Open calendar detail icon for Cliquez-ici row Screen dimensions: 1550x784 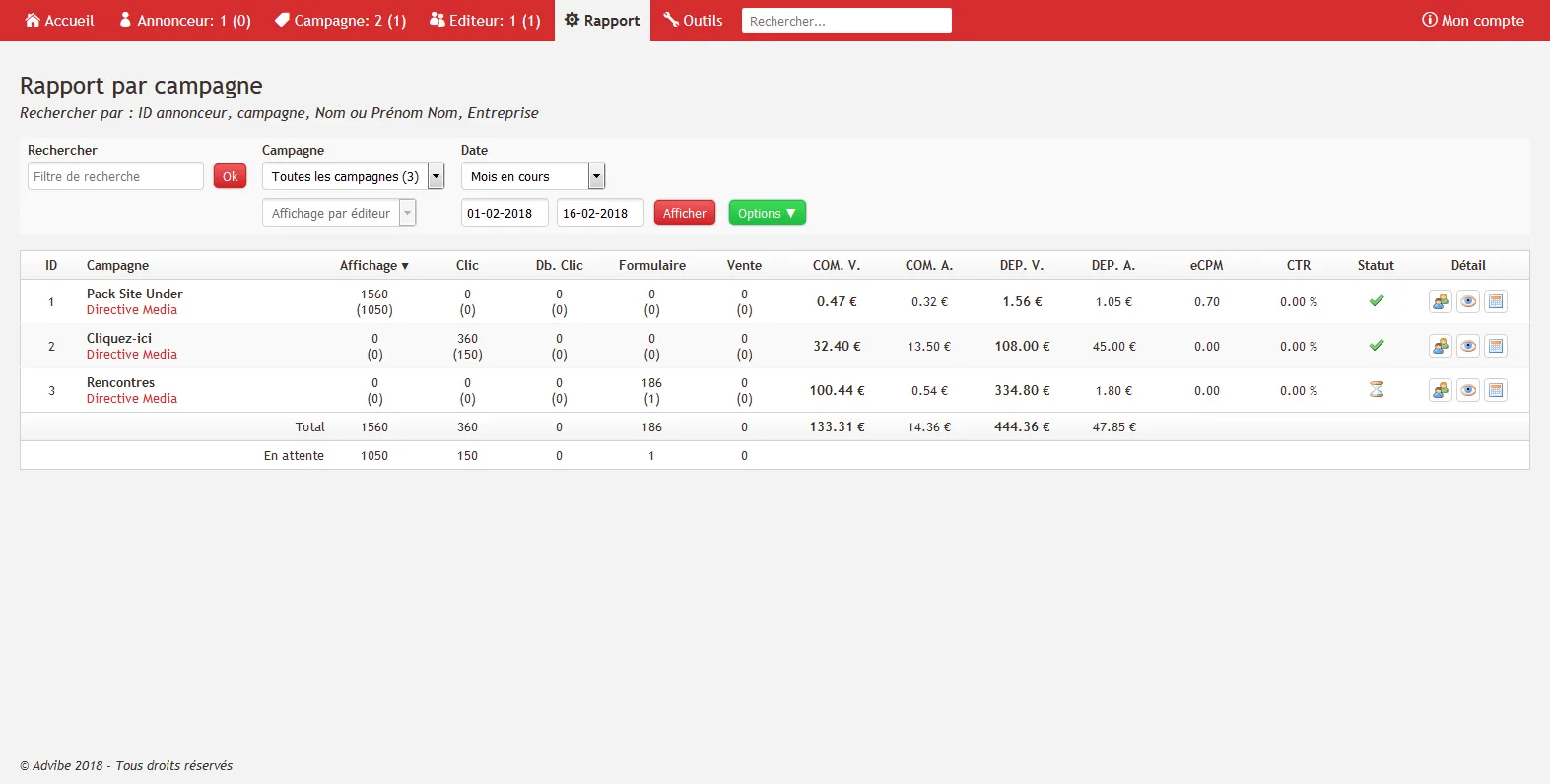click(1496, 346)
